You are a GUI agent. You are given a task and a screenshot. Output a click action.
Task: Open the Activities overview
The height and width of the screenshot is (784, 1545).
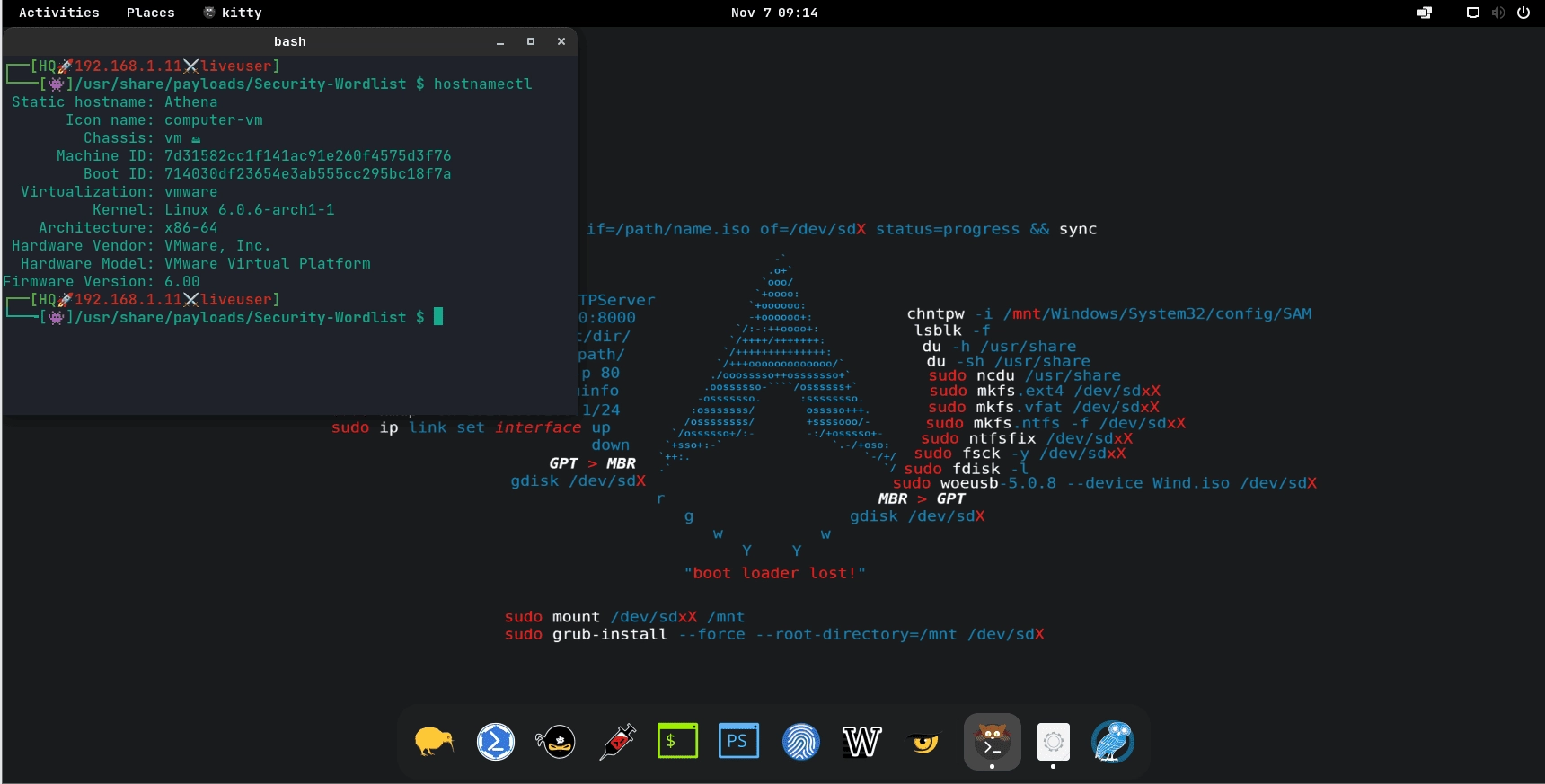click(59, 13)
